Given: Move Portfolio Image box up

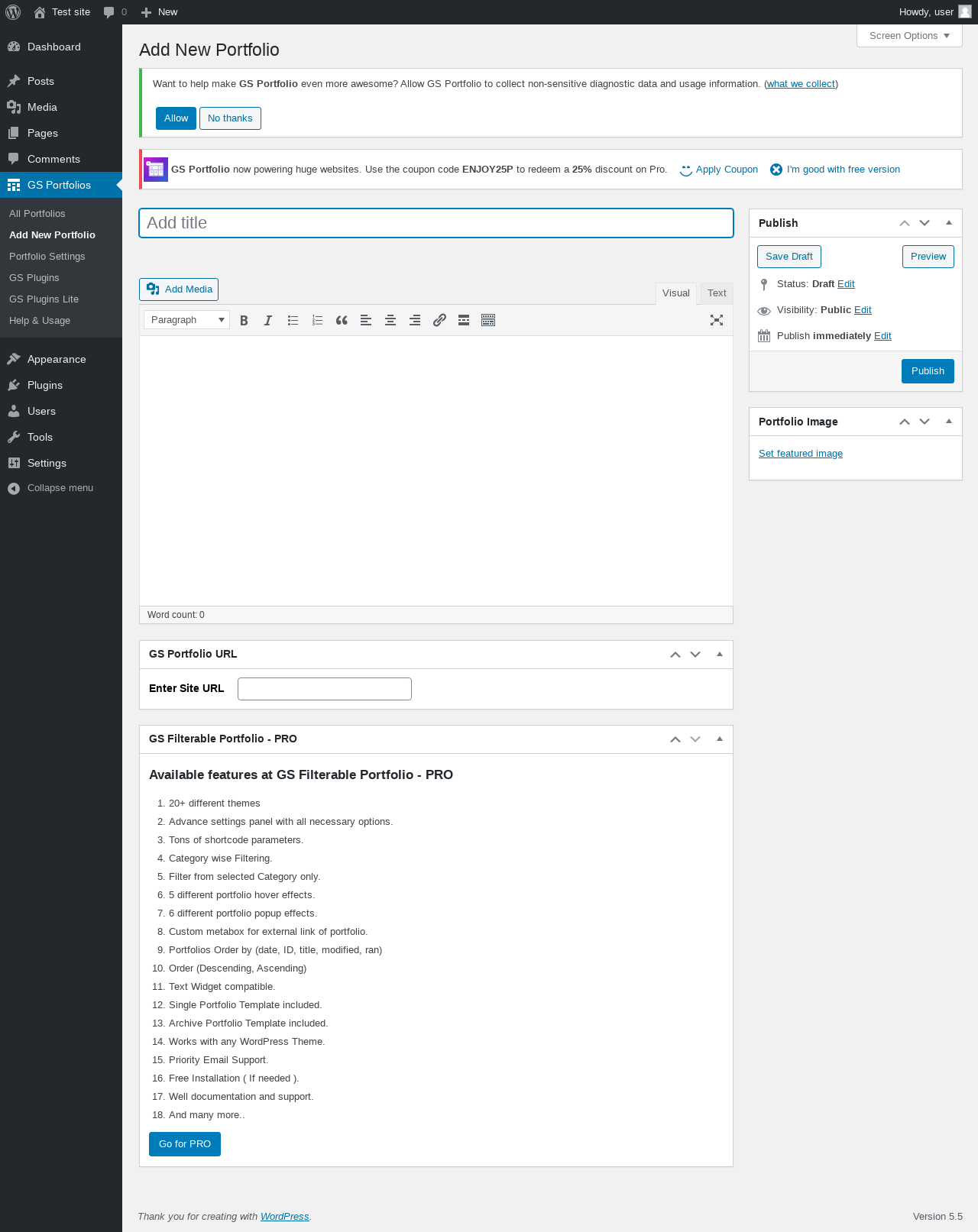Looking at the screenshot, I should [905, 422].
